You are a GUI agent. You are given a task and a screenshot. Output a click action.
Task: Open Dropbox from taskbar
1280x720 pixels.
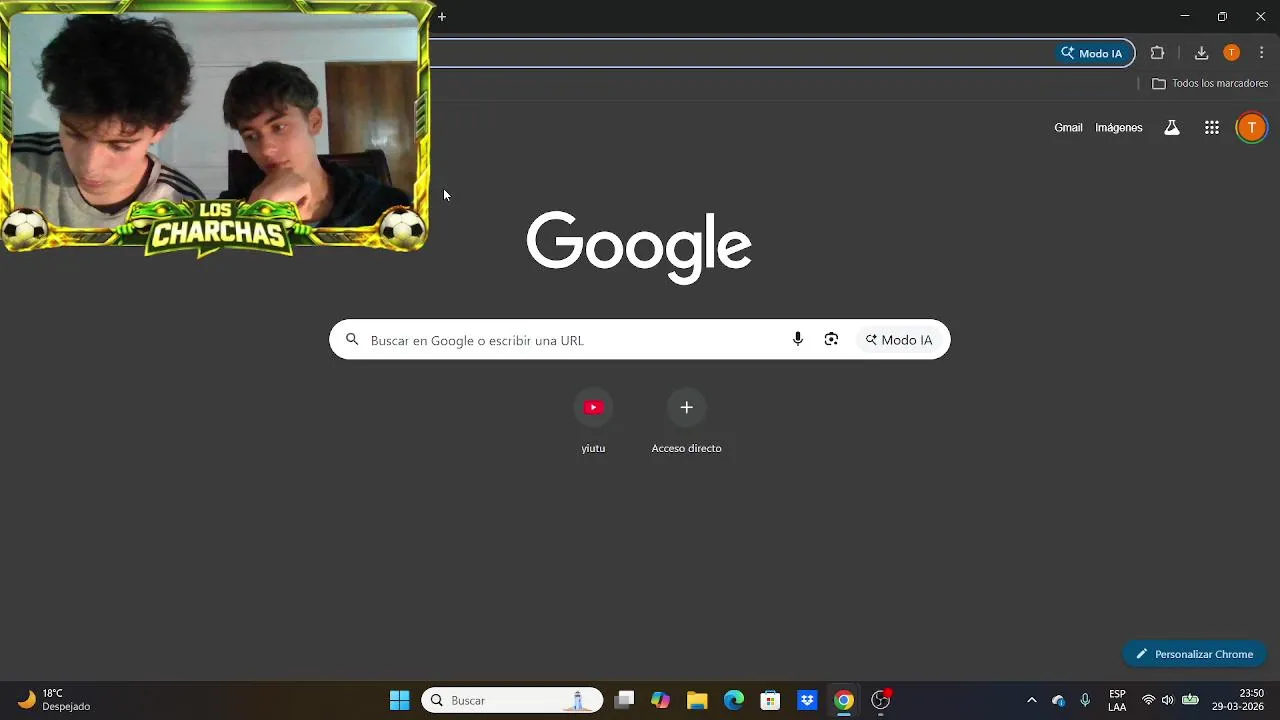point(807,700)
